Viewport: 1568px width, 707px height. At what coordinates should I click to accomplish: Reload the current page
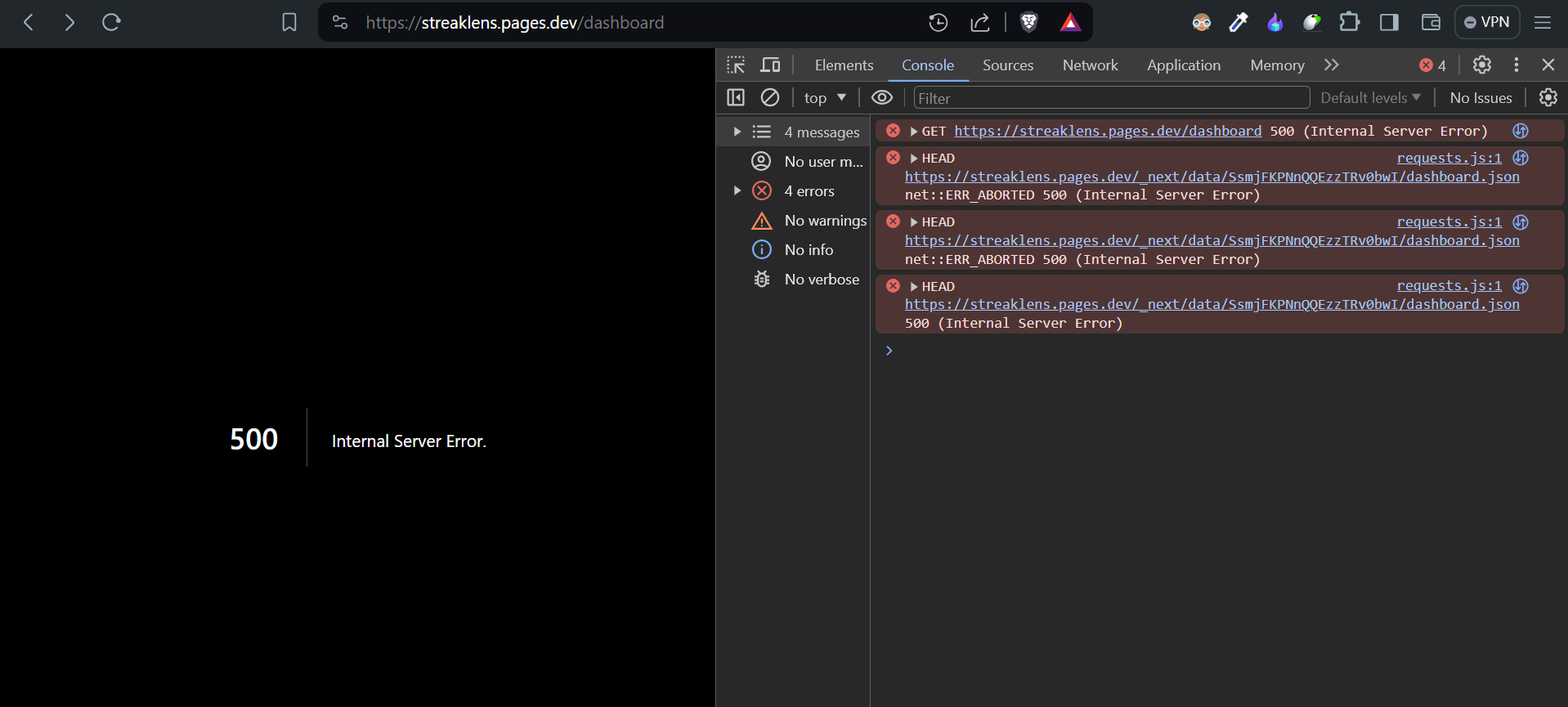[111, 22]
